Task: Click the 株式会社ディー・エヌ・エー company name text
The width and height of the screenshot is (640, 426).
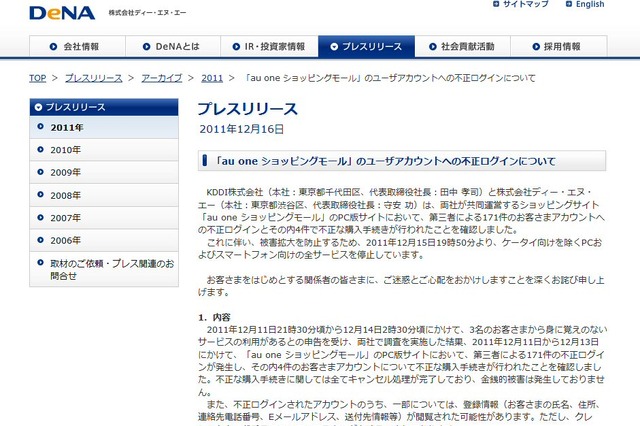Action: [x=147, y=13]
